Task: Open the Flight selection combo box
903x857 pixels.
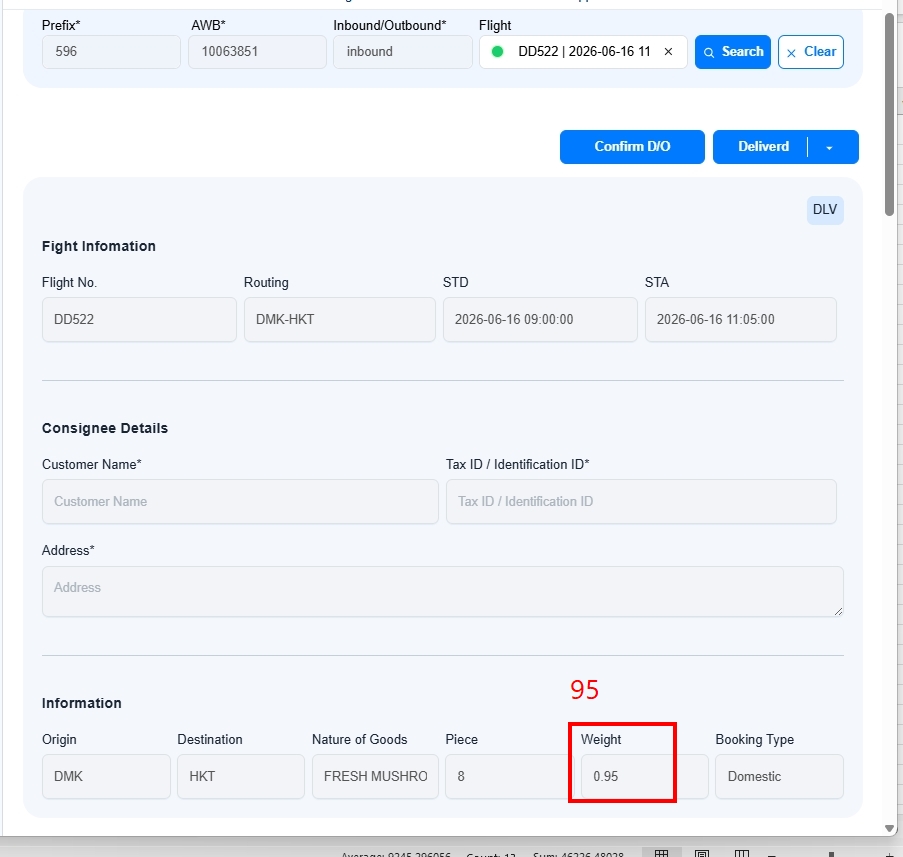Action: [583, 52]
